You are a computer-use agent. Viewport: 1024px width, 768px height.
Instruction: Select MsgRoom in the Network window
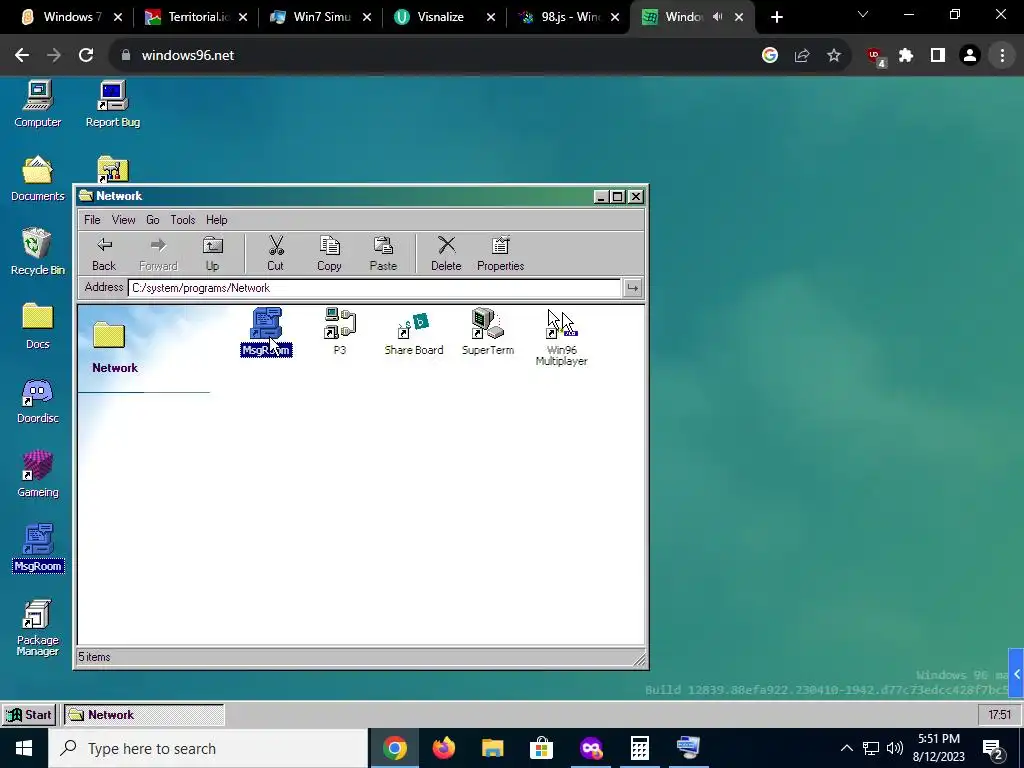coord(266,332)
